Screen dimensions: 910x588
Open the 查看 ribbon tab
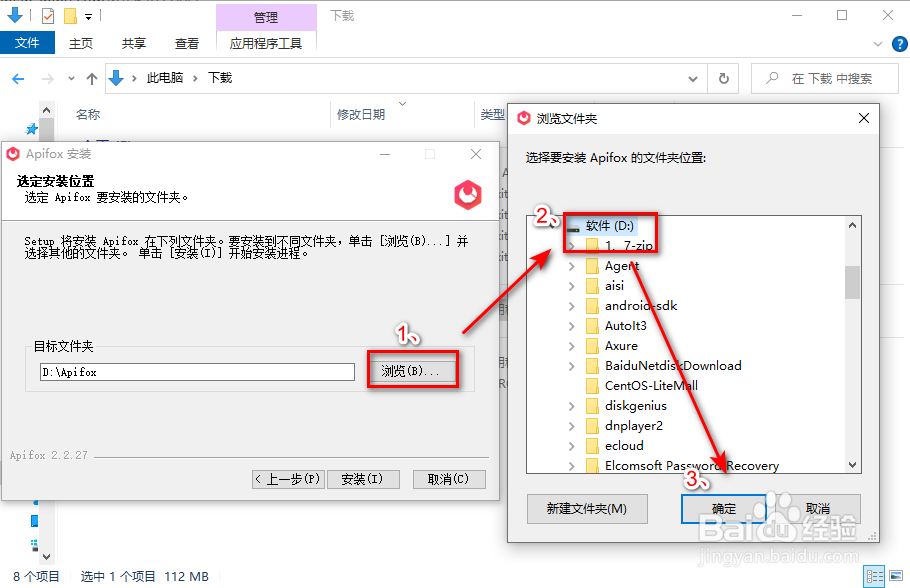186,43
